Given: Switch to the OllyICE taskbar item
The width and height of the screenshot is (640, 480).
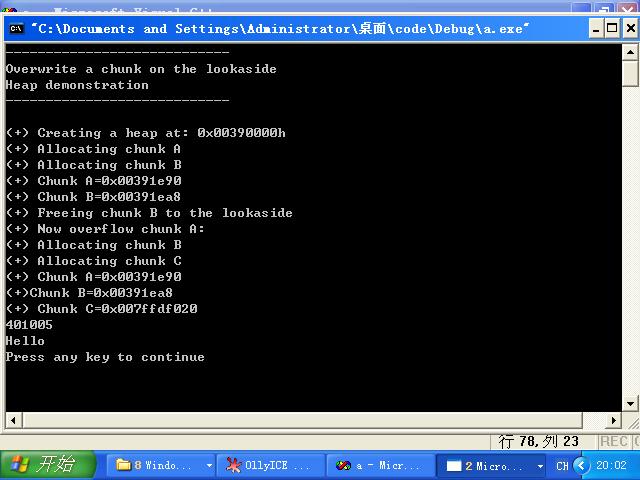Looking at the screenshot, I should point(271,465).
